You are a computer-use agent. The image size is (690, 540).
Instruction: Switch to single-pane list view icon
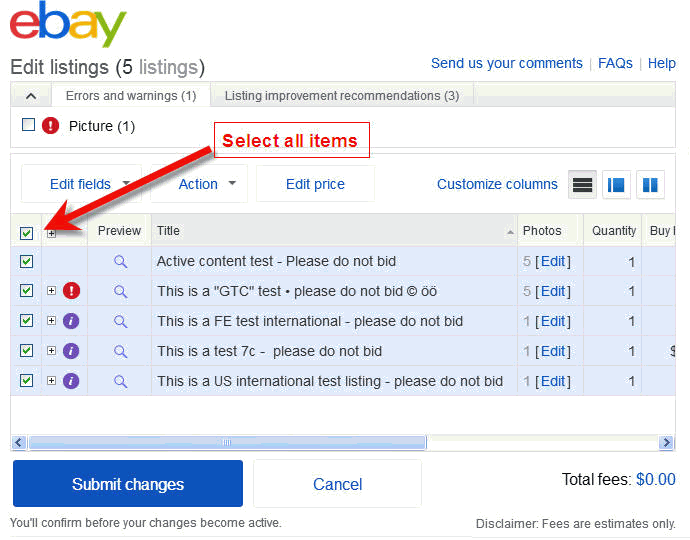[582, 185]
